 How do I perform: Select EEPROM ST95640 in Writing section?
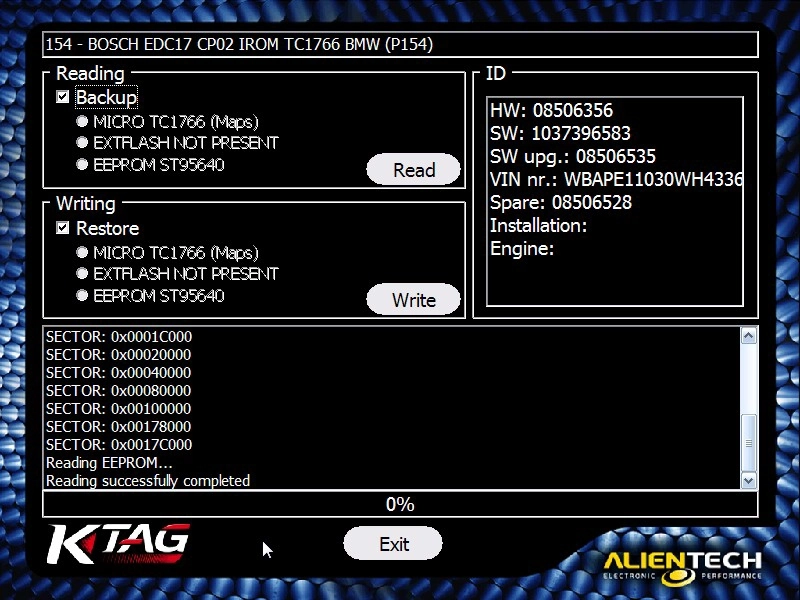pos(82,295)
